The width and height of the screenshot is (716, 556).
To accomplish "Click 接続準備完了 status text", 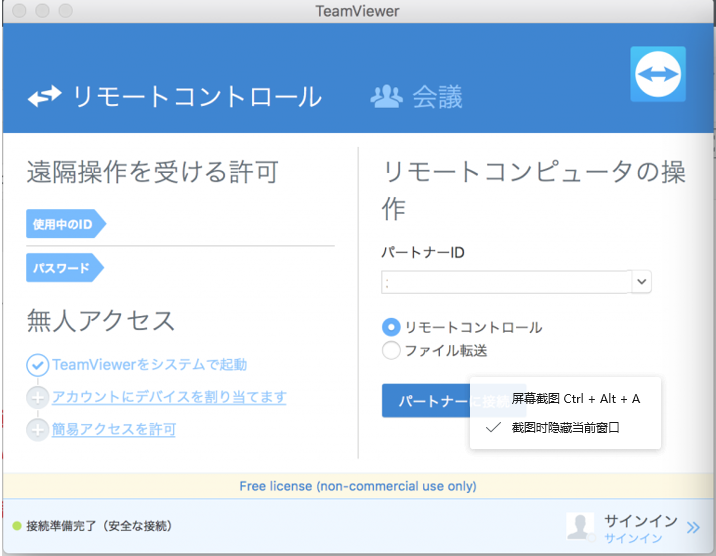I will [99, 526].
